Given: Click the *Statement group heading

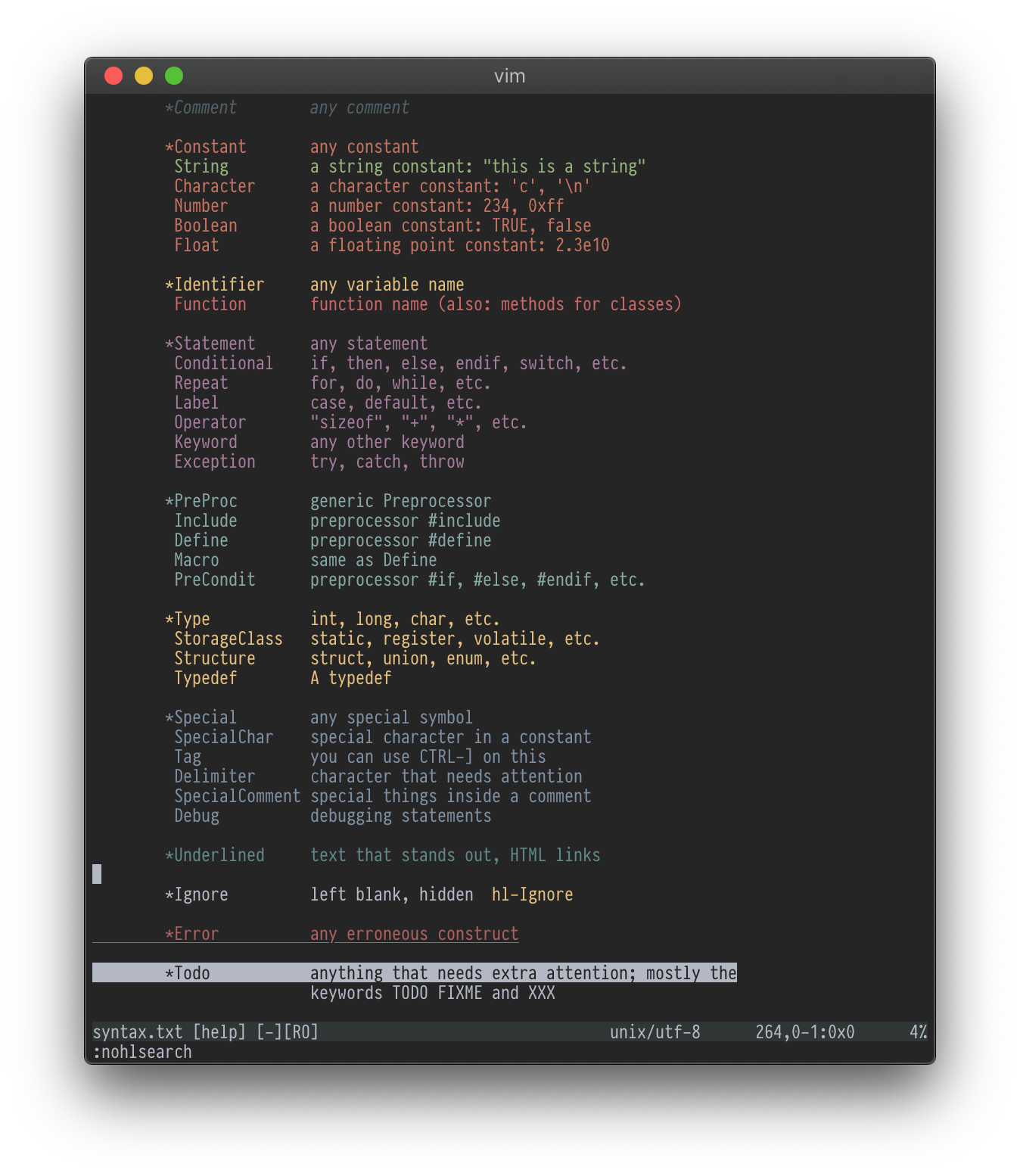Looking at the screenshot, I should (x=210, y=343).
